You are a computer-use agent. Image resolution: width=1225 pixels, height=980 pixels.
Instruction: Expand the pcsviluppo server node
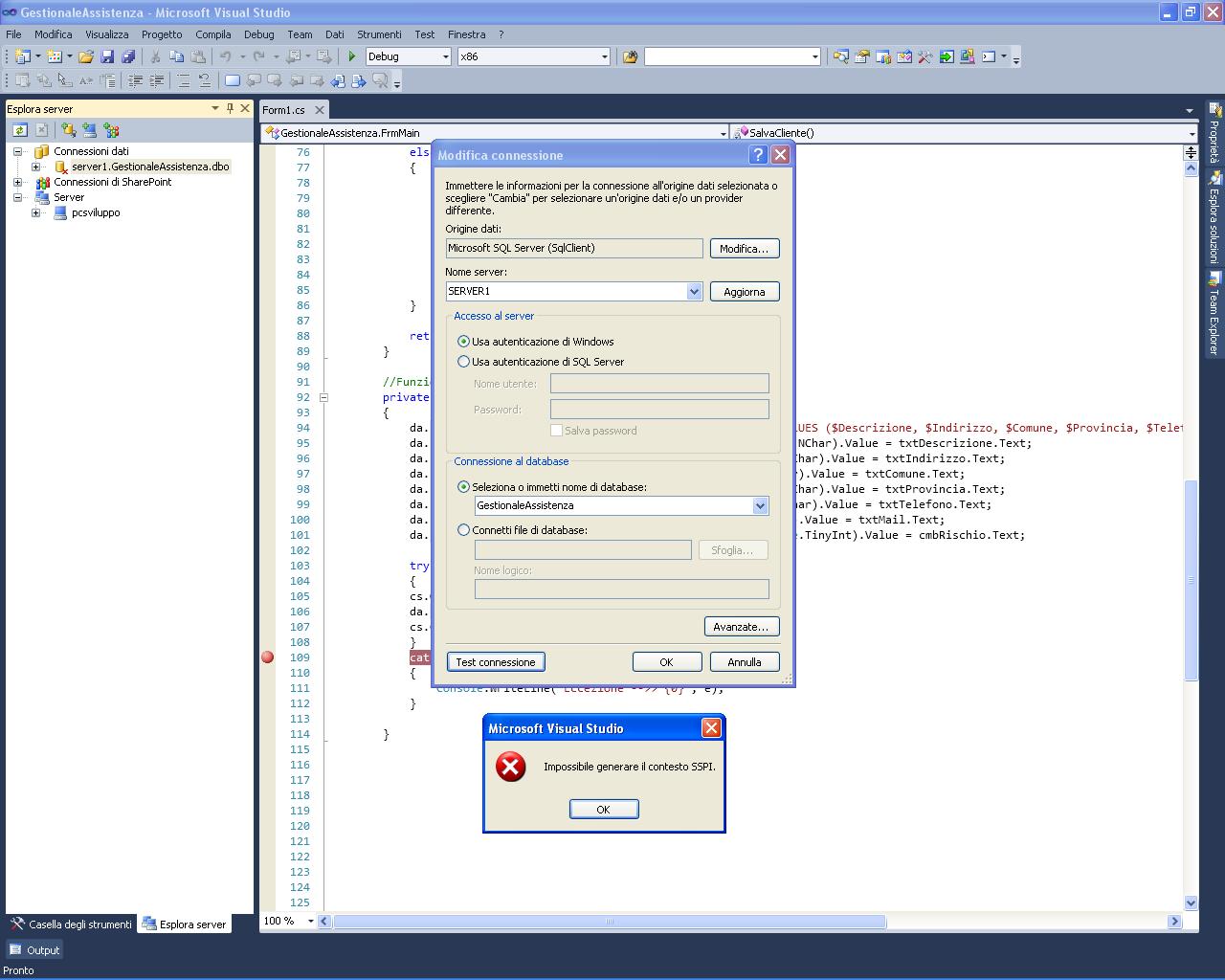pos(35,212)
